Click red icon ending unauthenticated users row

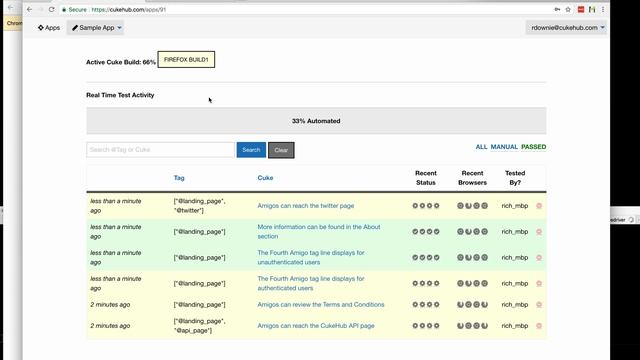539,258
